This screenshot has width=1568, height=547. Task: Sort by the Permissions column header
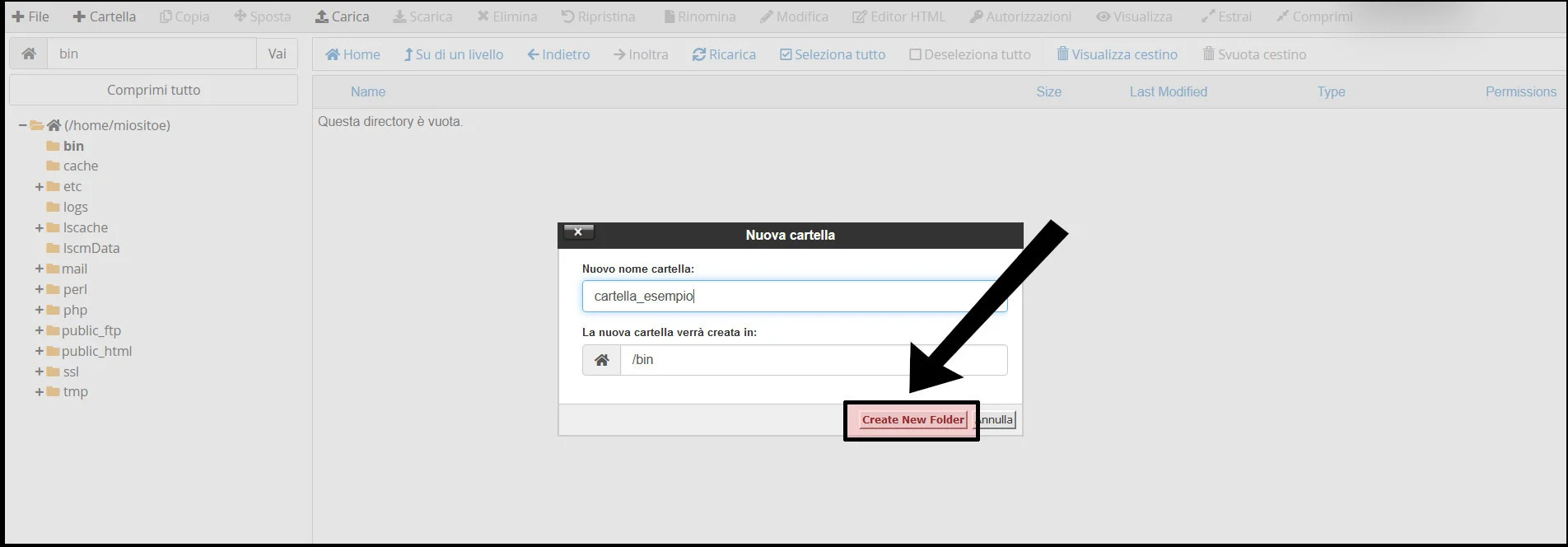(1521, 91)
